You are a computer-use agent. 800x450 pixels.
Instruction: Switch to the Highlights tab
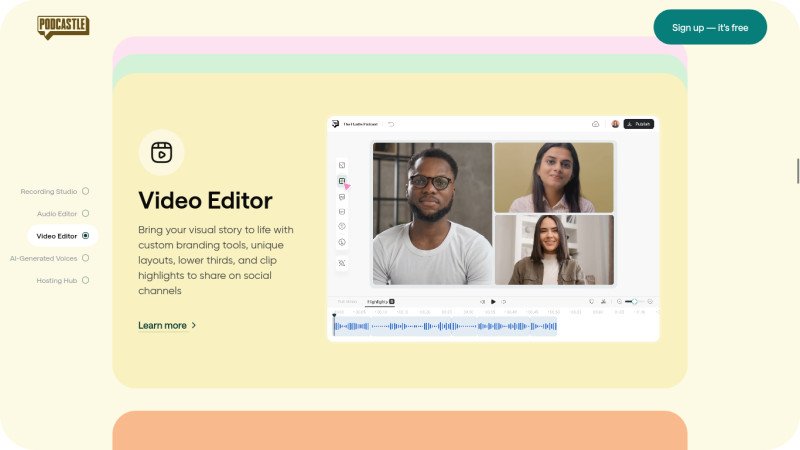[380, 301]
